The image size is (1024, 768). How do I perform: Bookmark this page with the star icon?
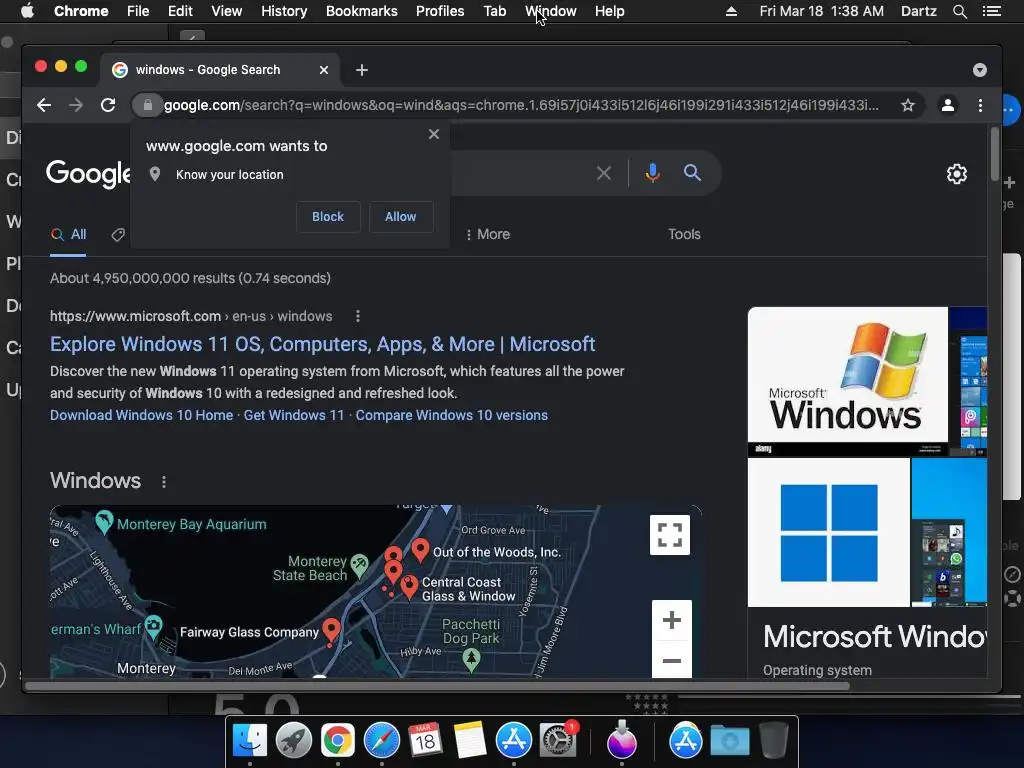(908, 105)
